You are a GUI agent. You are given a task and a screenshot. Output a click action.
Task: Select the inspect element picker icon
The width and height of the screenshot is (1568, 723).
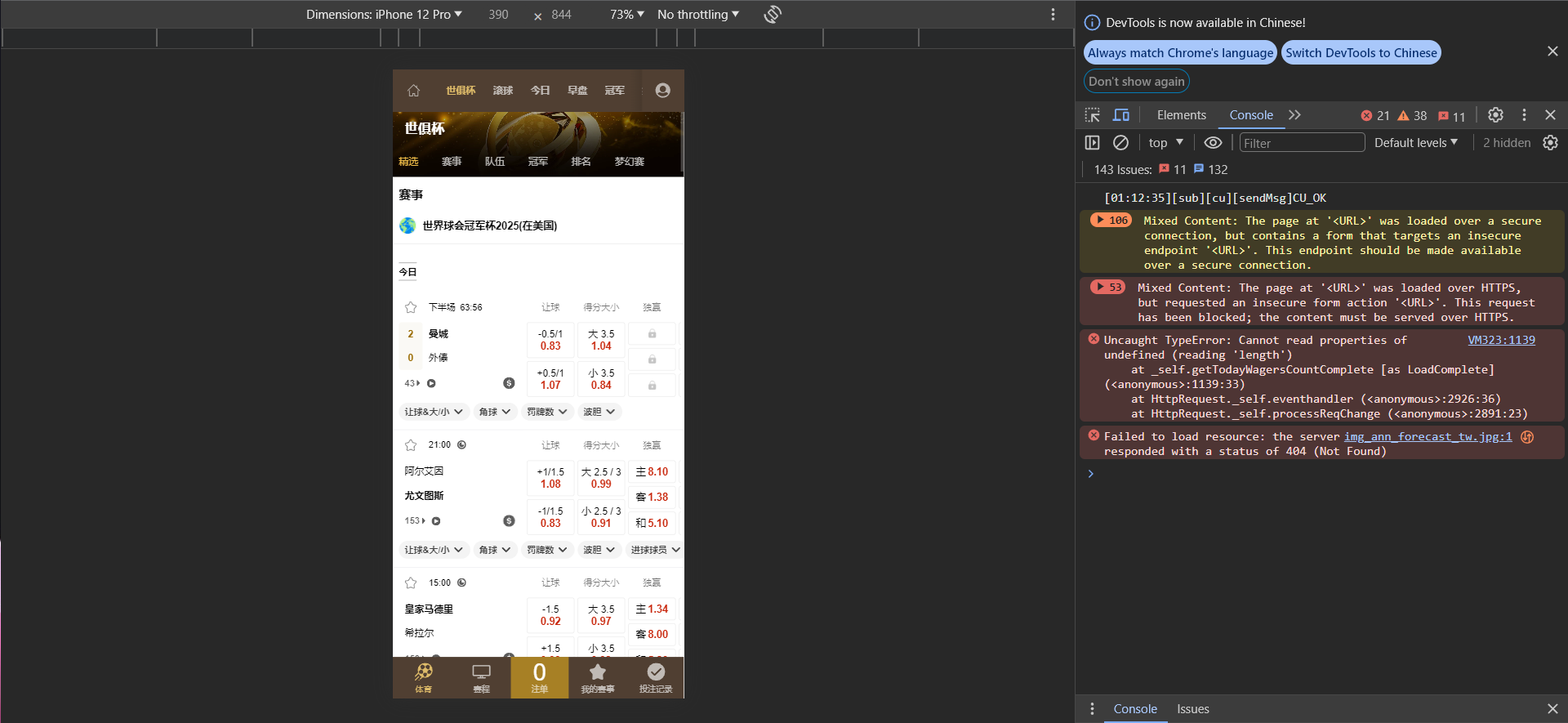tap(1092, 115)
